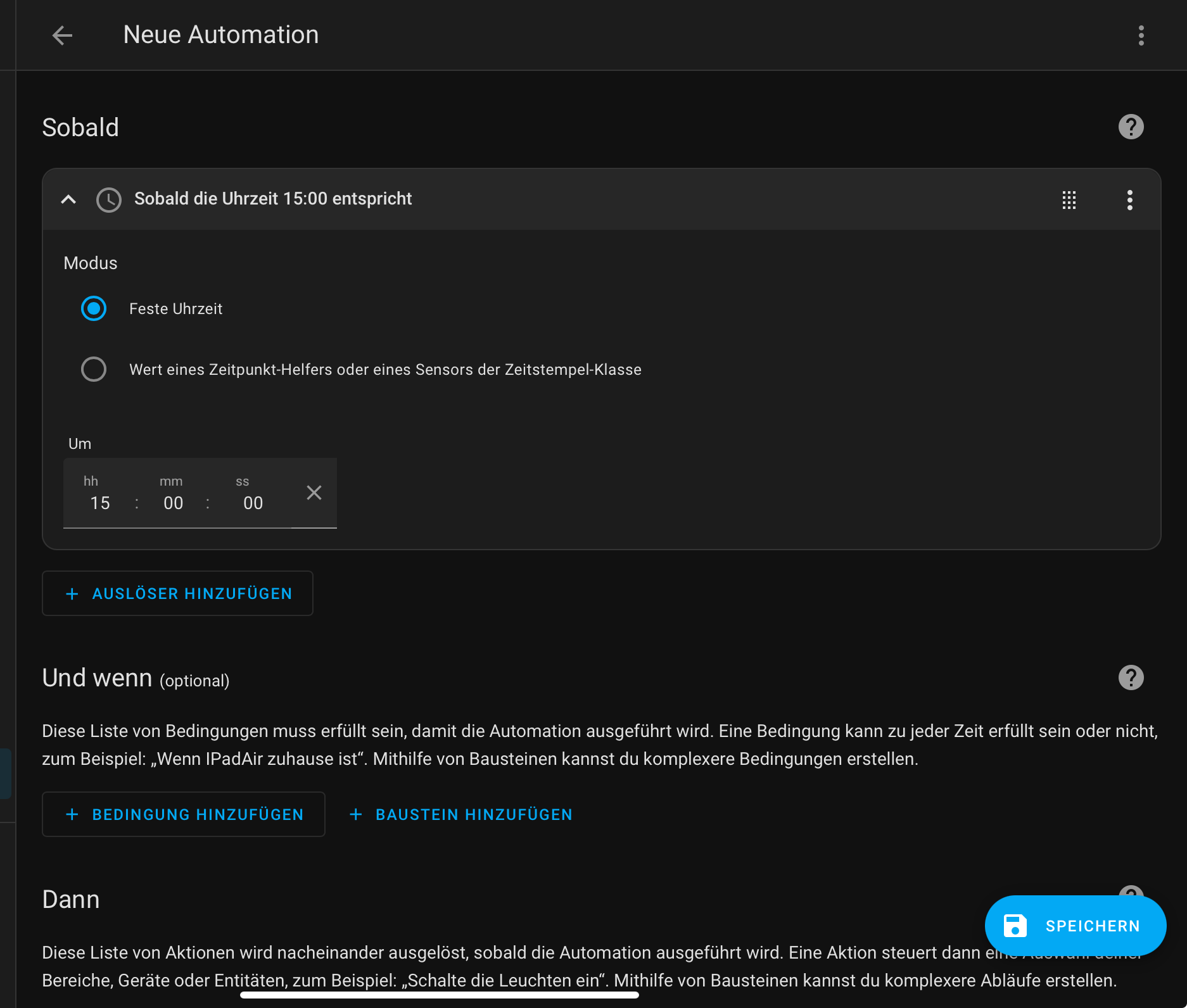
Task: Click the clock icon of the trigger
Action: tap(108, 199)
